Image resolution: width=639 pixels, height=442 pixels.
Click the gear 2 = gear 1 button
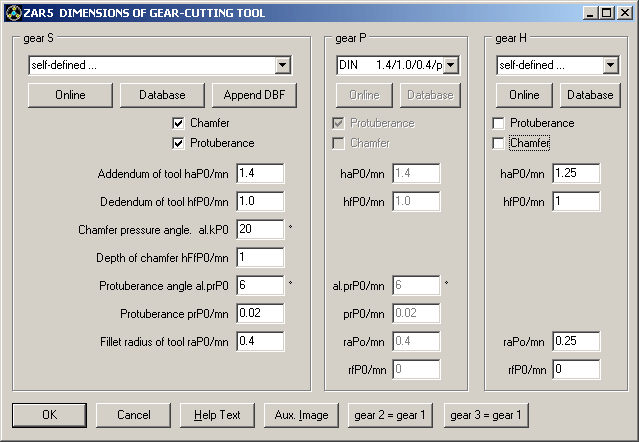(391, 415)
